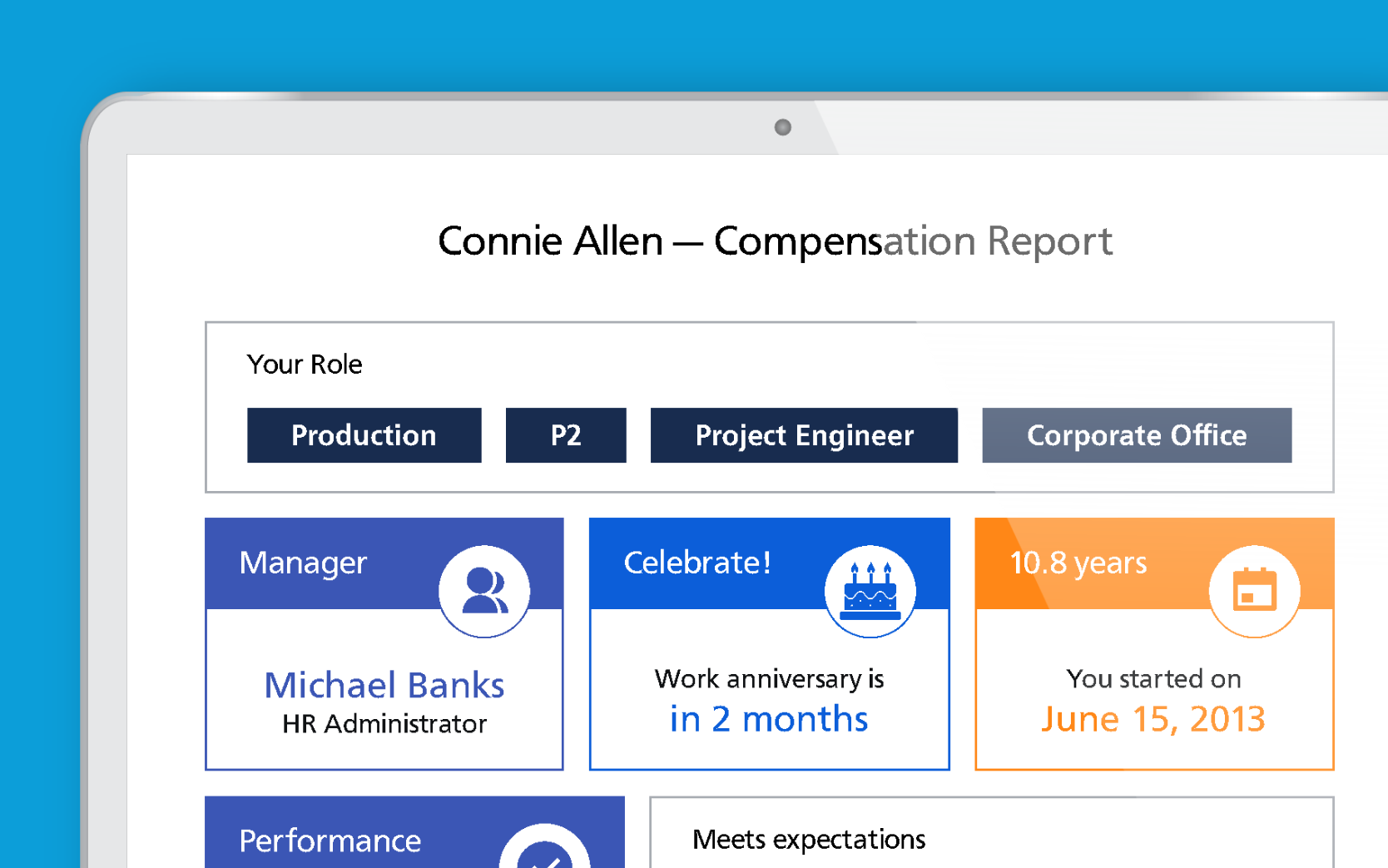Open the 10.8 years tenure tab

1077,563
